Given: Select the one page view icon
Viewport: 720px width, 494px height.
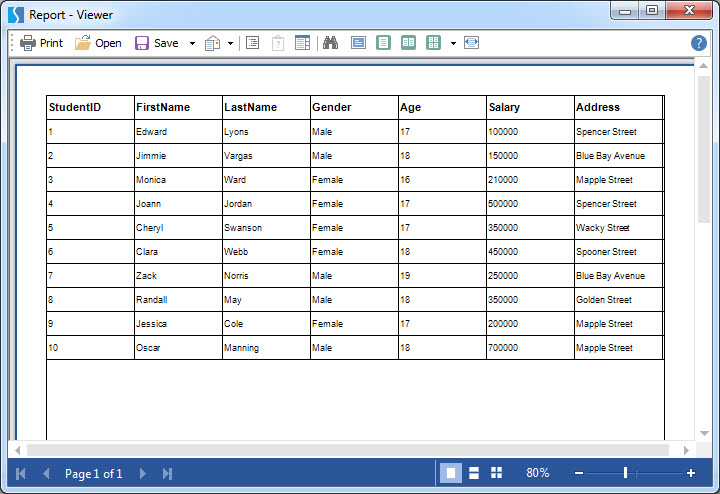Looking at the screenshot, I should pos(383,43).
